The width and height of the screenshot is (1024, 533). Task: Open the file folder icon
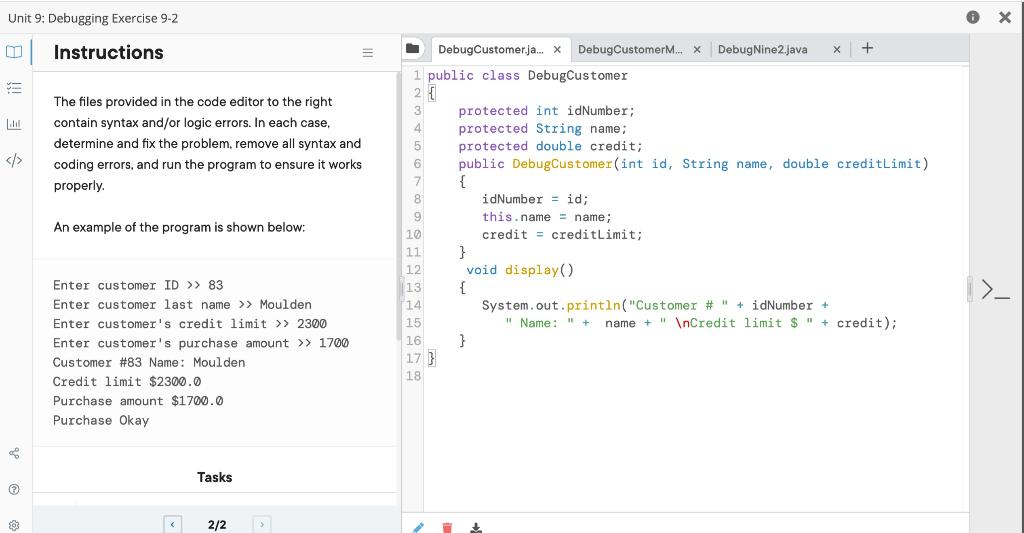click(412, 48)
